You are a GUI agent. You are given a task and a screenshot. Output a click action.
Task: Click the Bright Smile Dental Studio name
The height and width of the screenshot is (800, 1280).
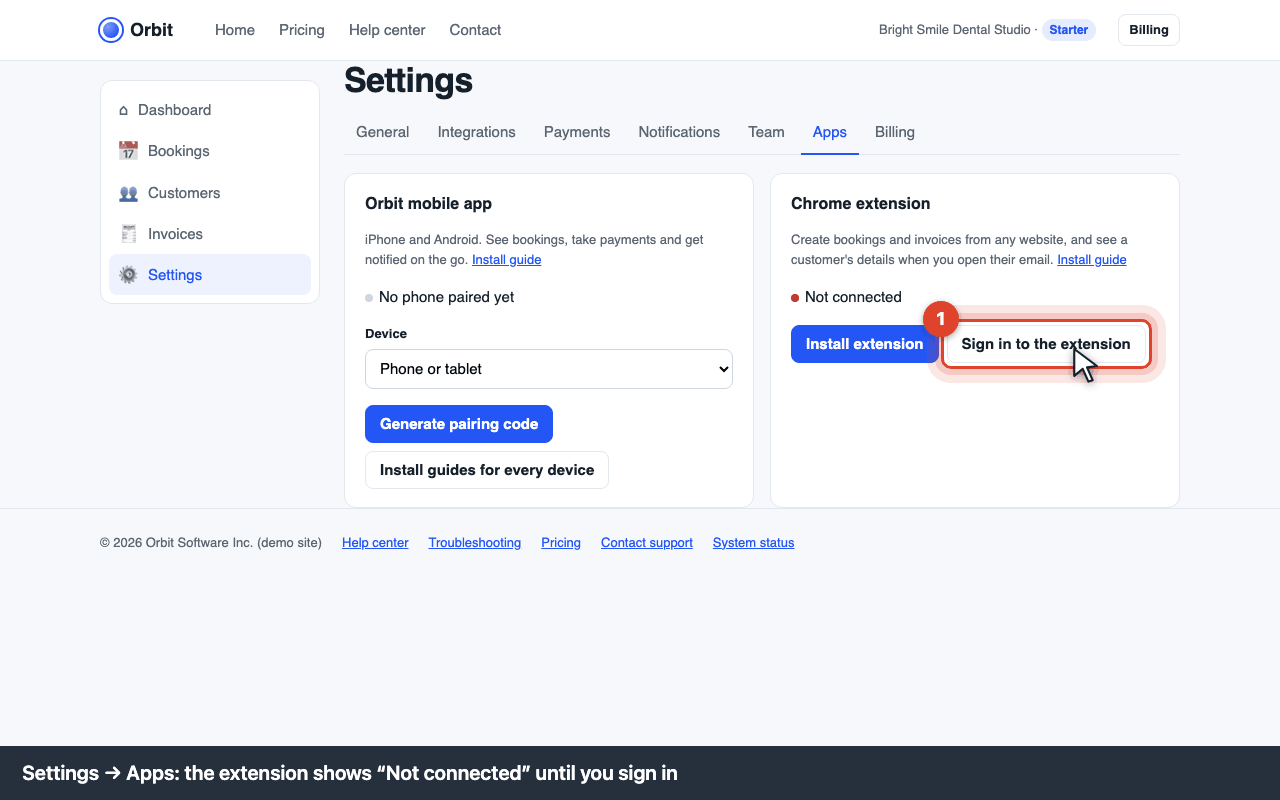click(x=954, y=30)
